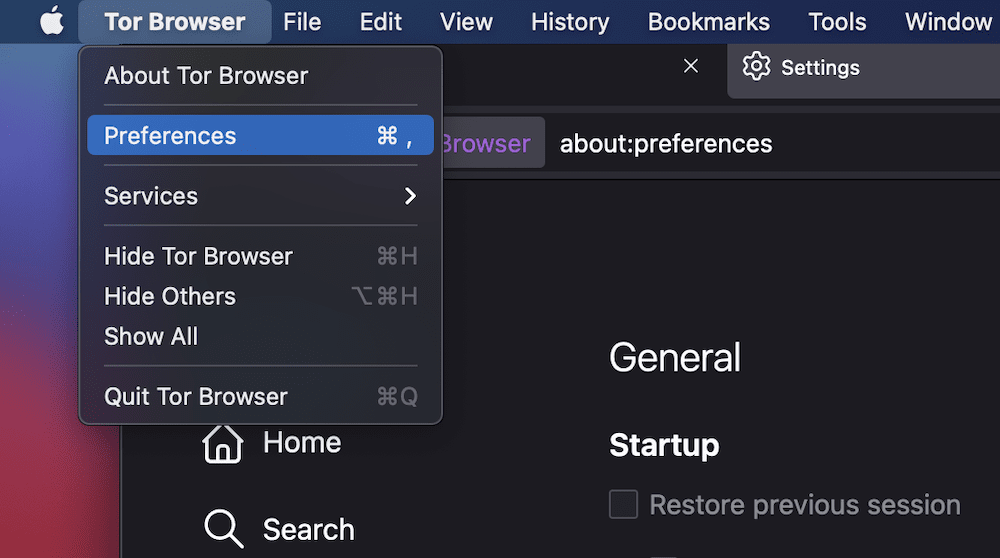Open the Apple menu
1000x558 pixels.
(52, 22)
